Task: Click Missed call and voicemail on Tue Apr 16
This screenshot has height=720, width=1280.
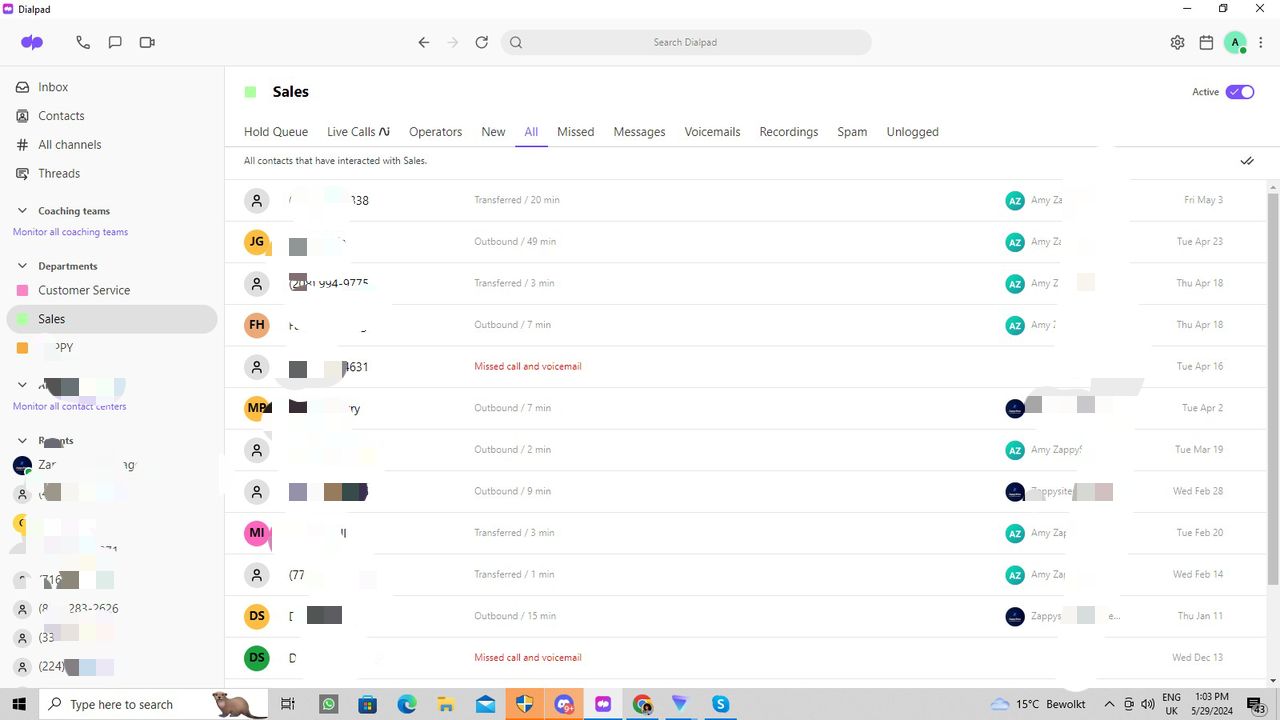Action: (528, 367)
